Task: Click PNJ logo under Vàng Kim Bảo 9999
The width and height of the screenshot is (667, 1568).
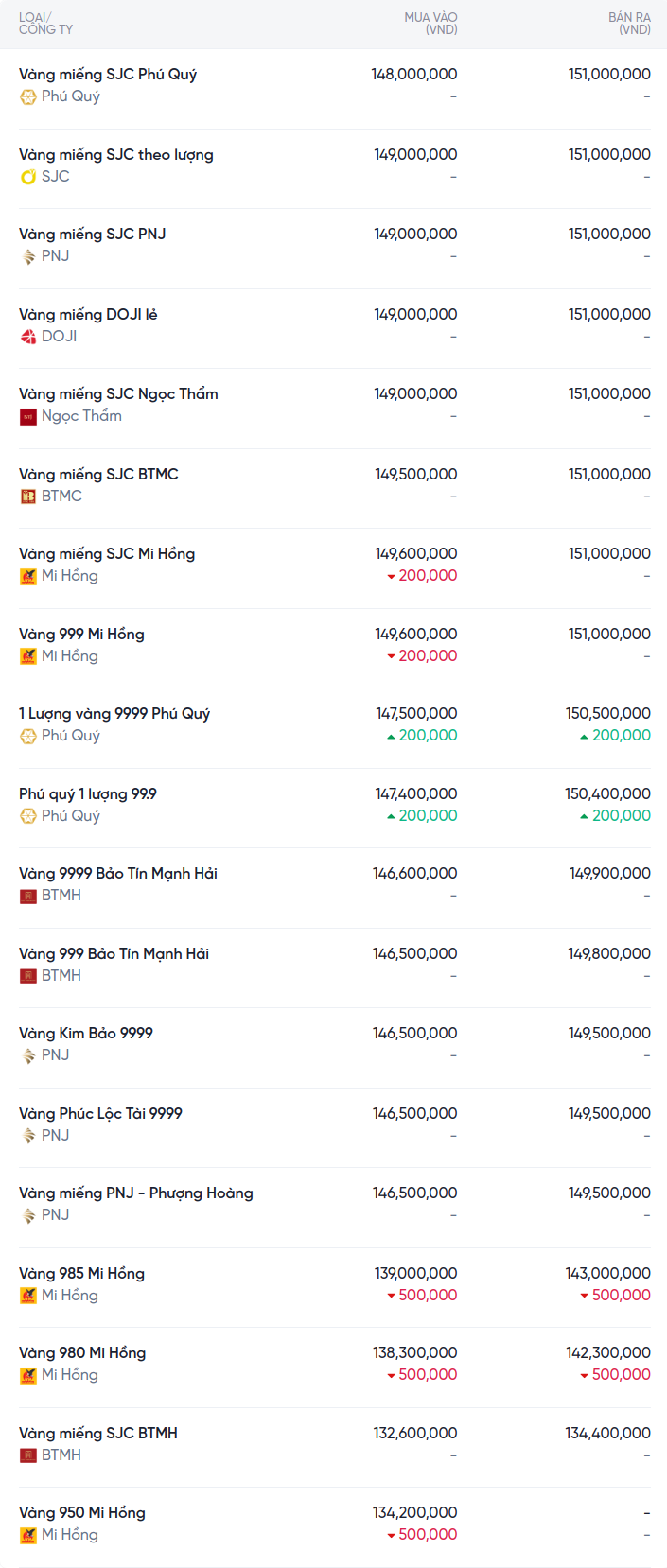Action: (28, 1055)
